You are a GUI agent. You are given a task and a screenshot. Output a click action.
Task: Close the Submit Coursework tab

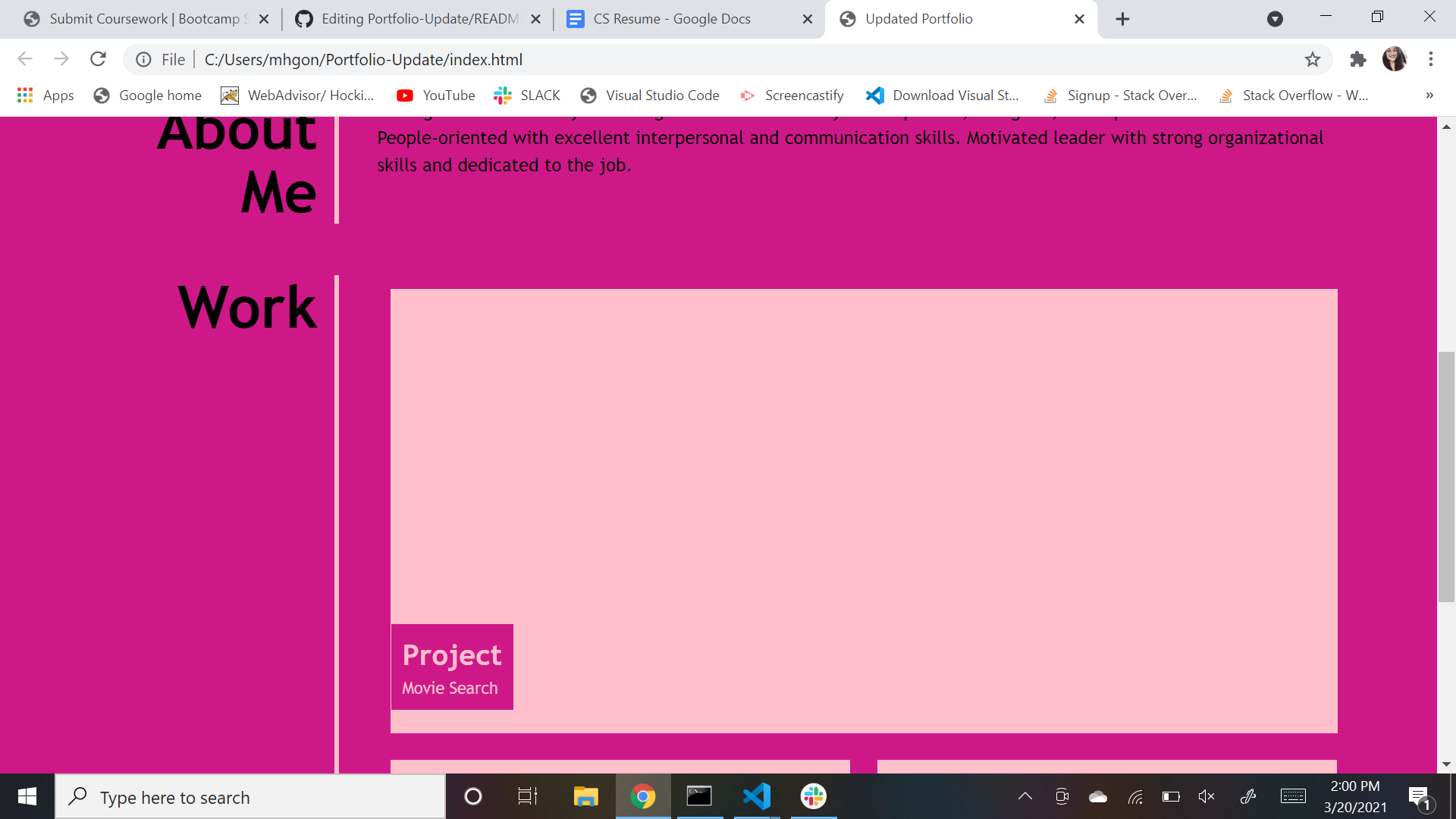[x=264, y=19]
